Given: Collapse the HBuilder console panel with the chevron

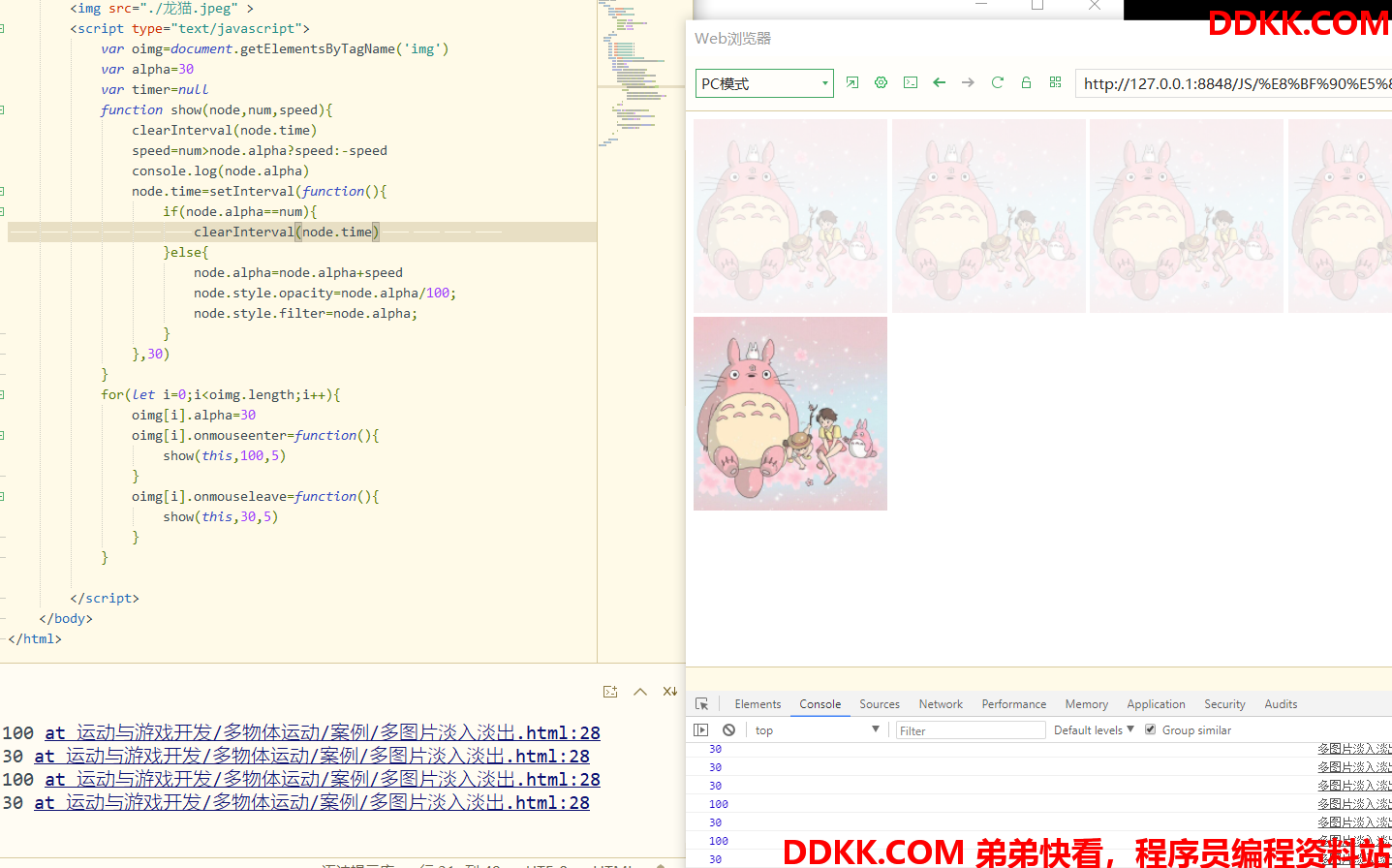Looking at the screenshot, I should pyautogui.click(x=640, y=692).
